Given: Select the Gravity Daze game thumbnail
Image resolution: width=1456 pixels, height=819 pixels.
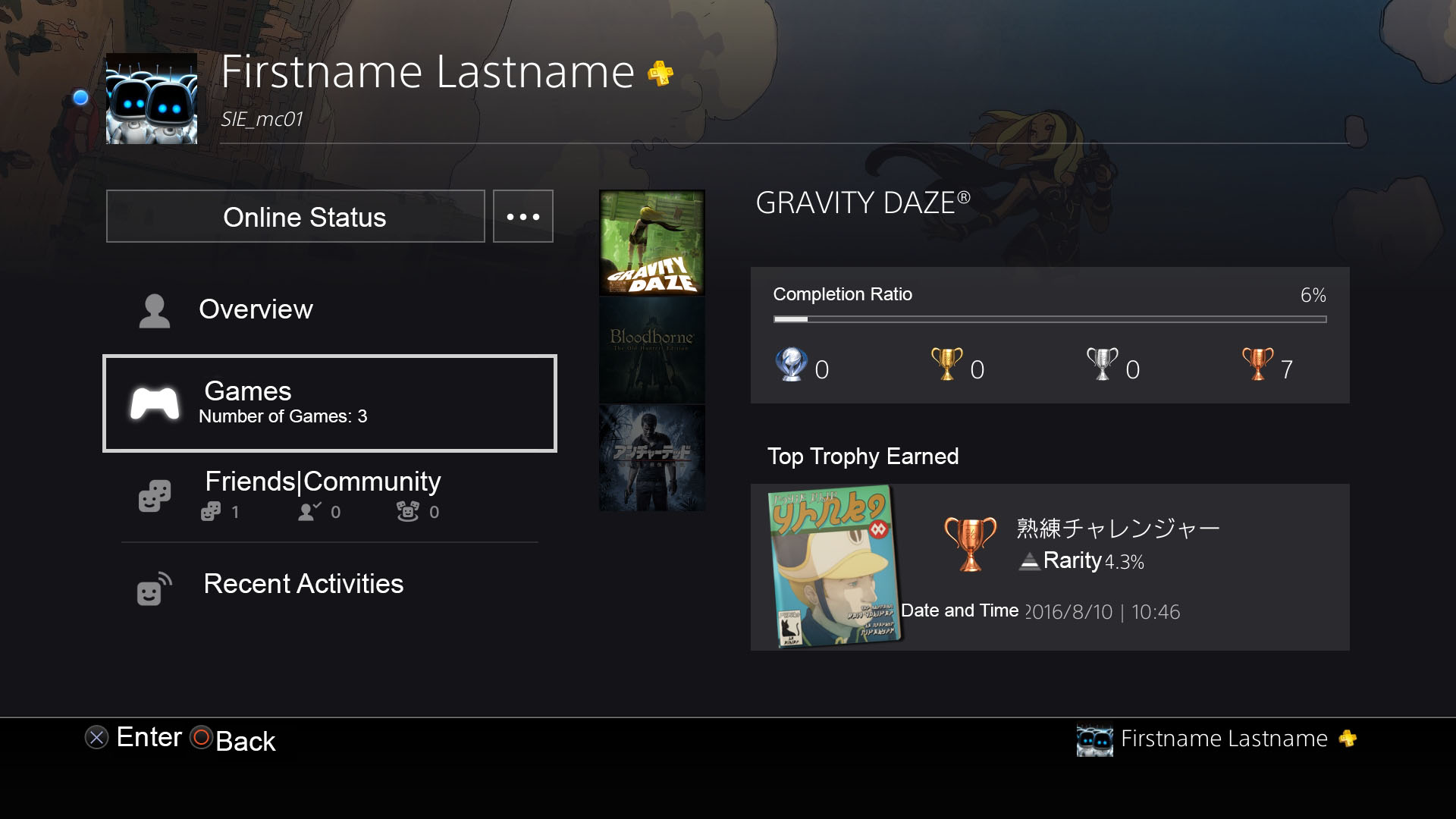Looking at the screenshot, I should [x=652, y=243].
